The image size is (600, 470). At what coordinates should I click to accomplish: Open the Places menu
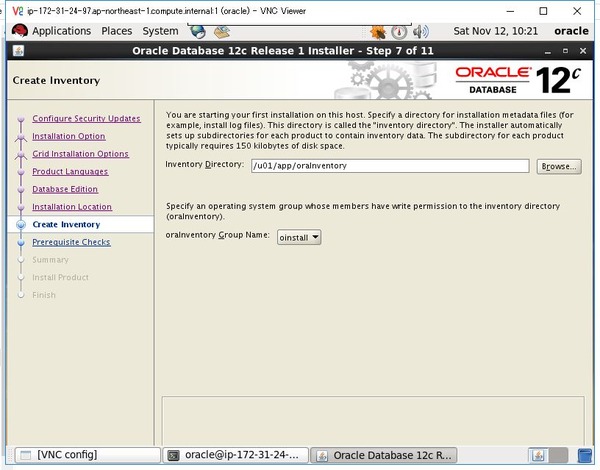(117, 31)
